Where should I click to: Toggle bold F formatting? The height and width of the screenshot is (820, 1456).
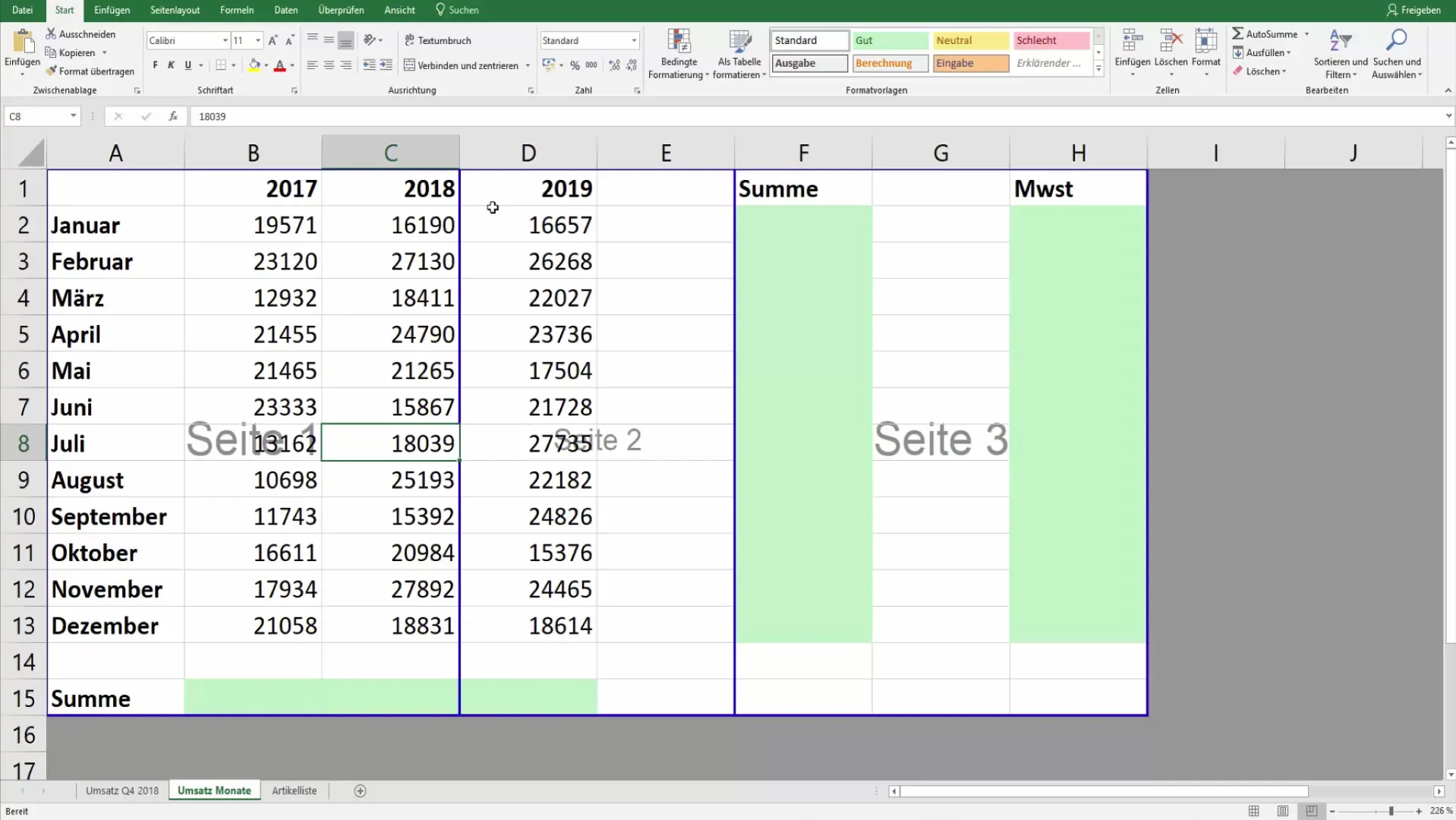click(x=155, y=65)
